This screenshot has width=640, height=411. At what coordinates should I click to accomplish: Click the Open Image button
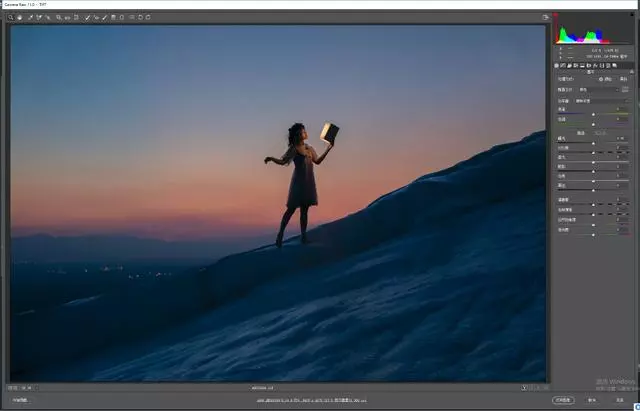pos(563,400)
